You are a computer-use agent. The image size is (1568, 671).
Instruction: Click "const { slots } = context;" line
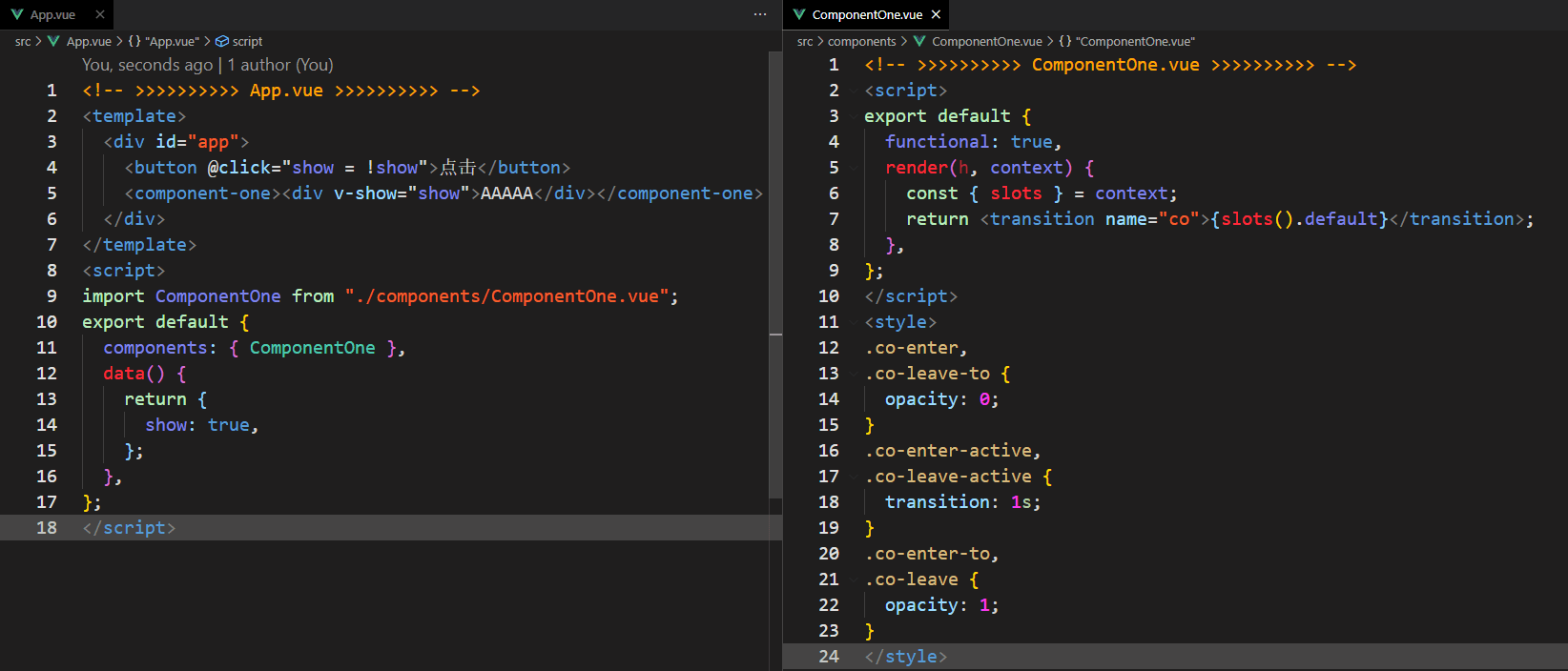[1042, 193]
